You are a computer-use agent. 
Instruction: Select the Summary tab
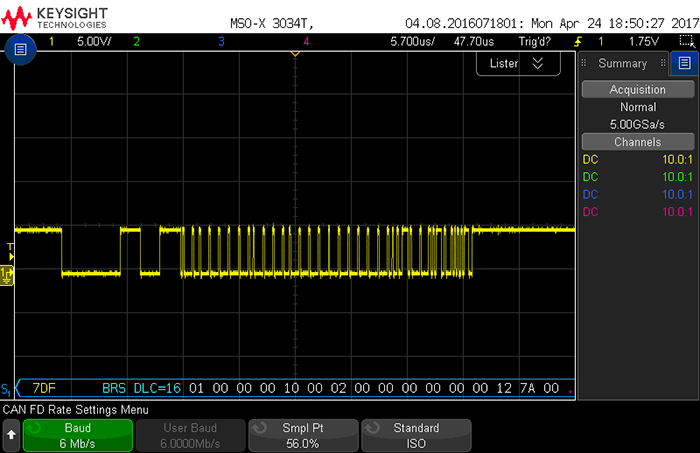coord(622,63)
